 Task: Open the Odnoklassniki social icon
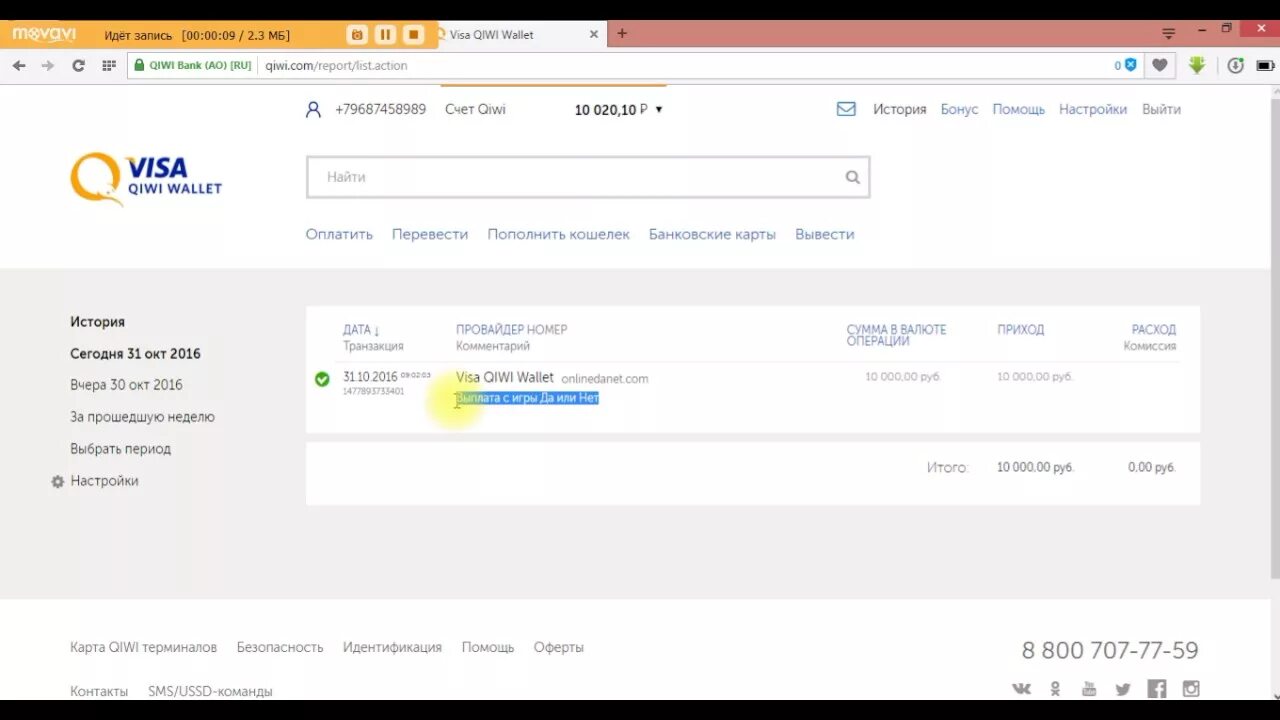tap(1055, 688)
